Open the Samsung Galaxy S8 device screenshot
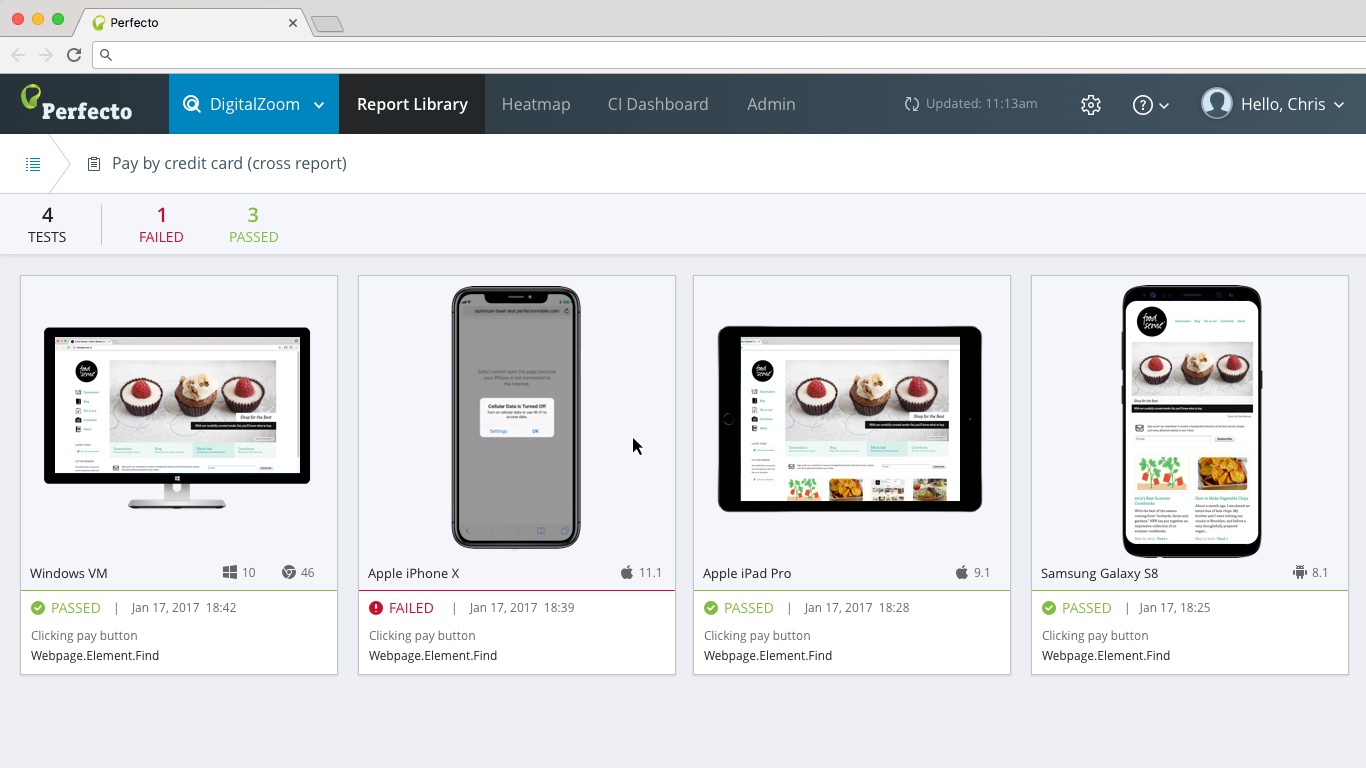Screen dimensions: 1366x768 (1191, 420)
